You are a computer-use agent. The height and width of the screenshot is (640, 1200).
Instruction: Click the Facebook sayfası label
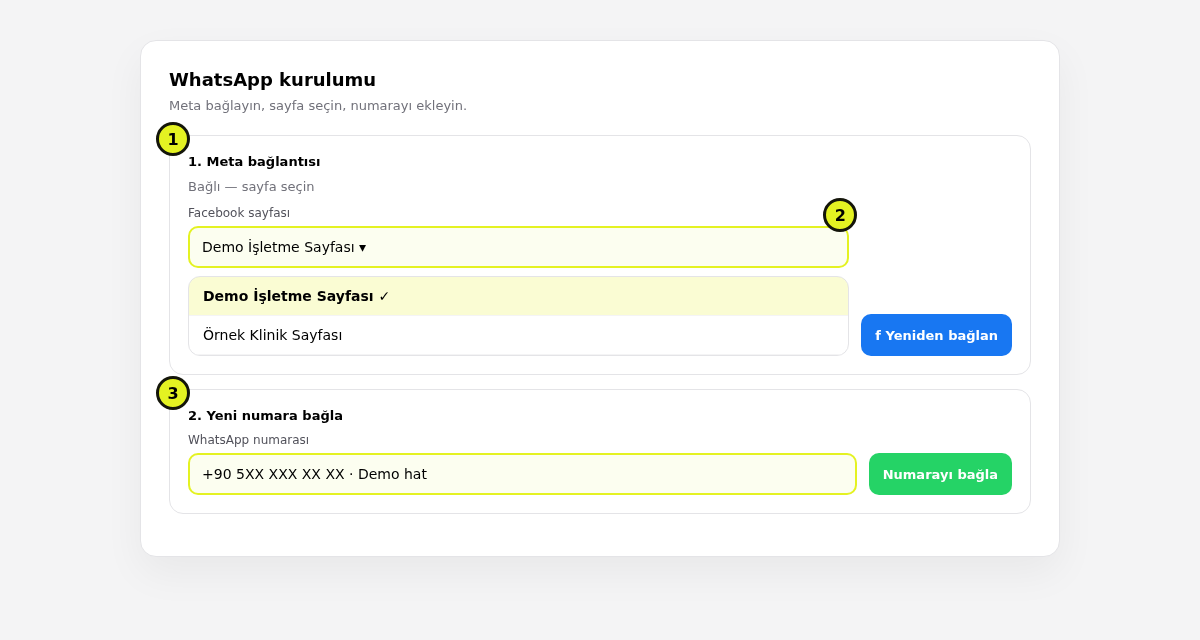point(239,213)
